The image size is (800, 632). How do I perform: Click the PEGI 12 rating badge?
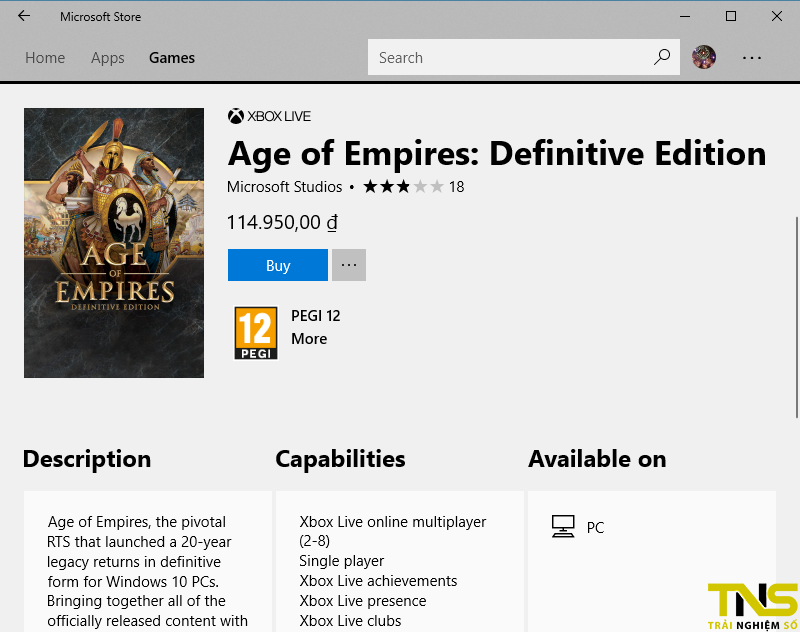256,333
